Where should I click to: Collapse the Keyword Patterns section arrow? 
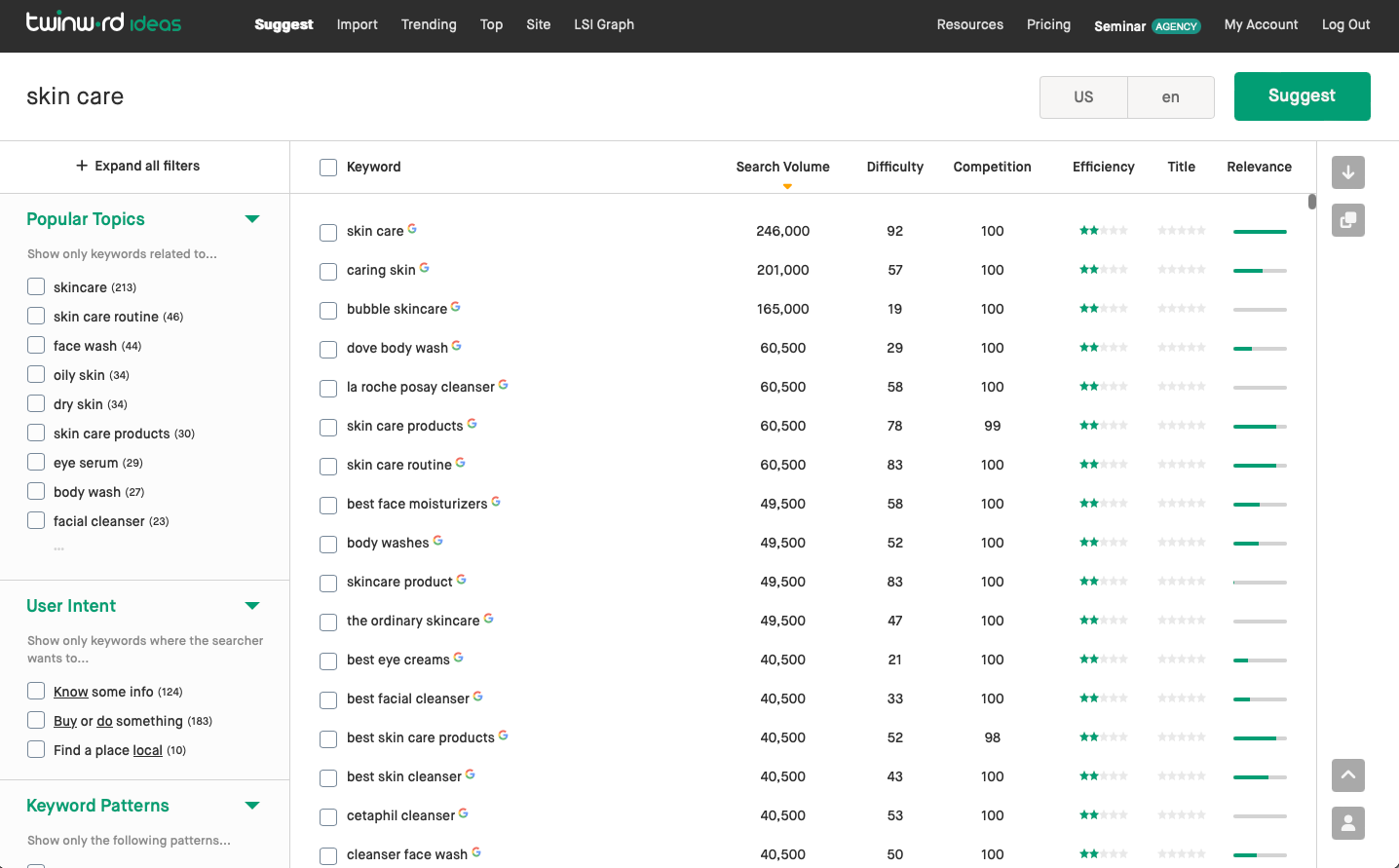point(252,806)
